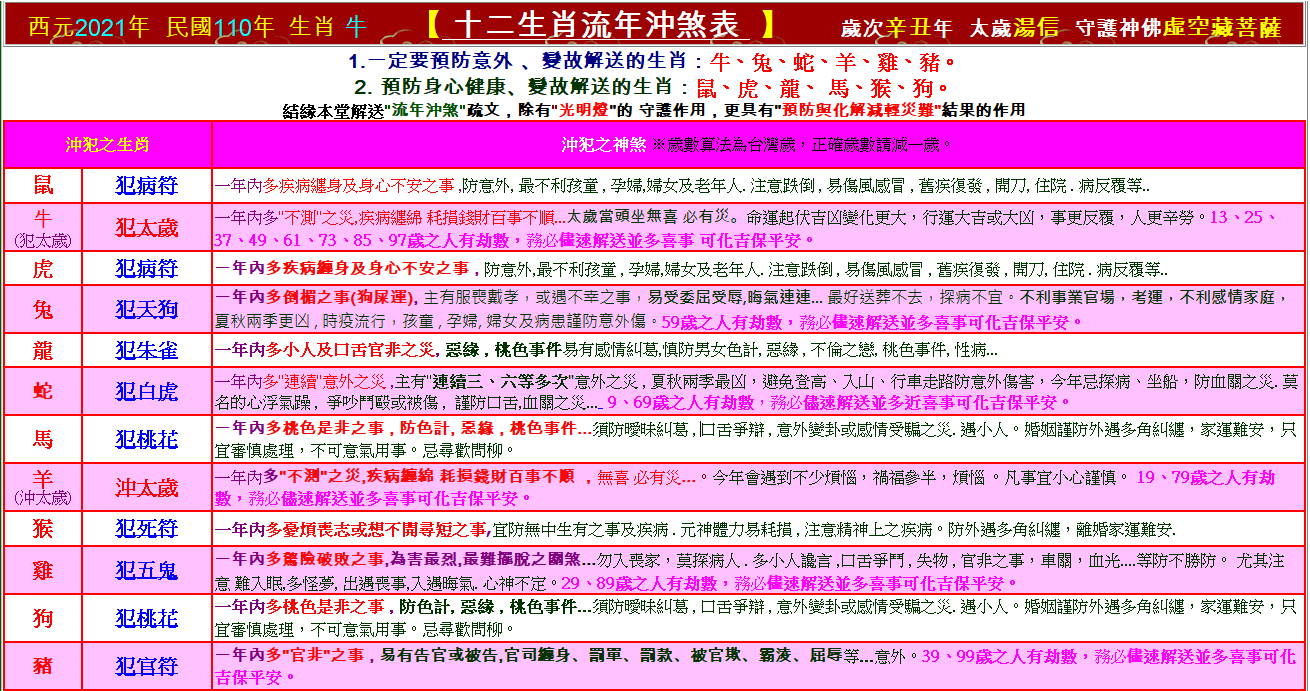Open the 犯死符 link for 猴
The width and height of the screenshot is (1310, 691).
pos(147,529)
